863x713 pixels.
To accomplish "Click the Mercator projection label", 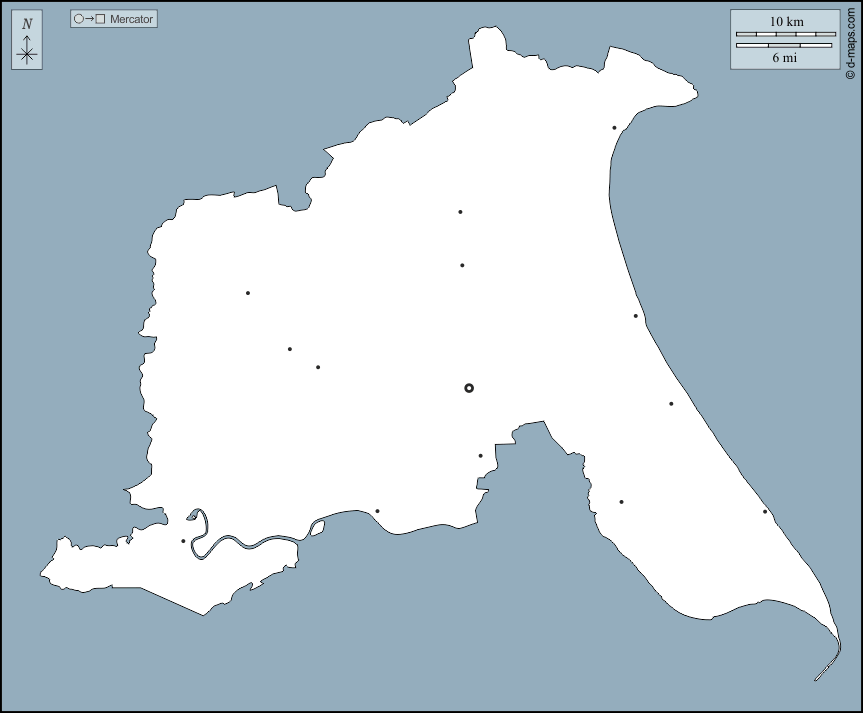I will pos(132,19).
